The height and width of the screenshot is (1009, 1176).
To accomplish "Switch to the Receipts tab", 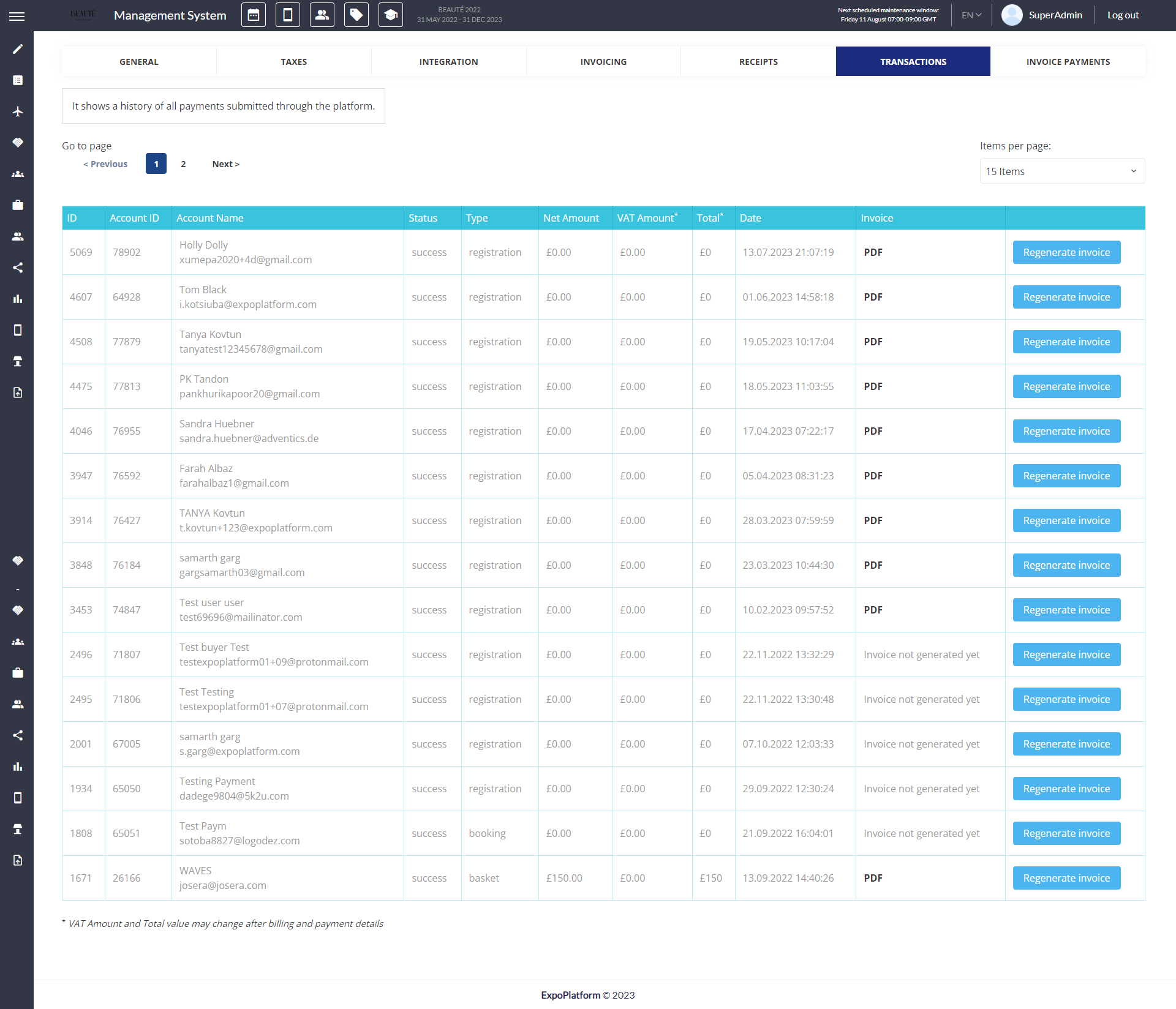I will tap(758, 62).
